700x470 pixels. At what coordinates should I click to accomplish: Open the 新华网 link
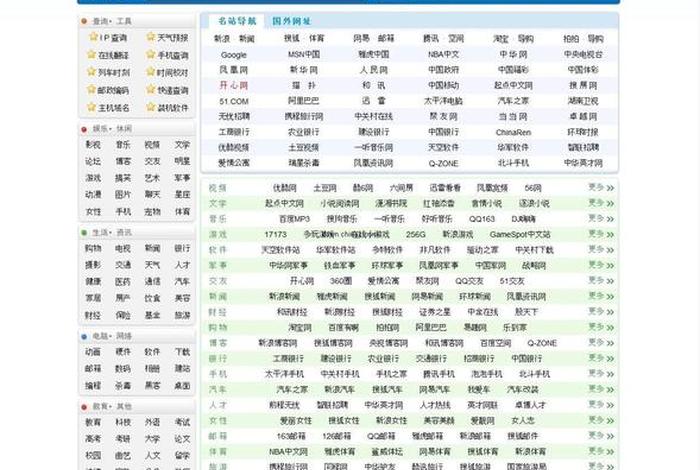click(x=304, y=70)
